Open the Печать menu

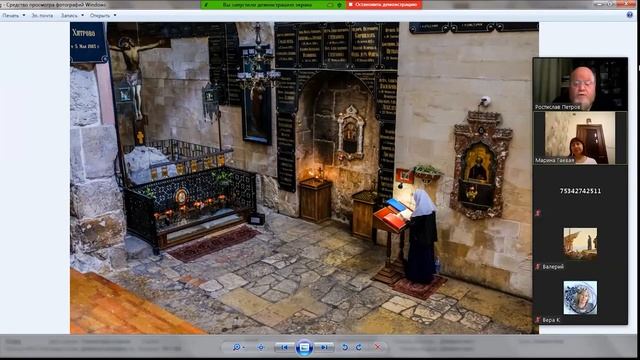[13, 16]
